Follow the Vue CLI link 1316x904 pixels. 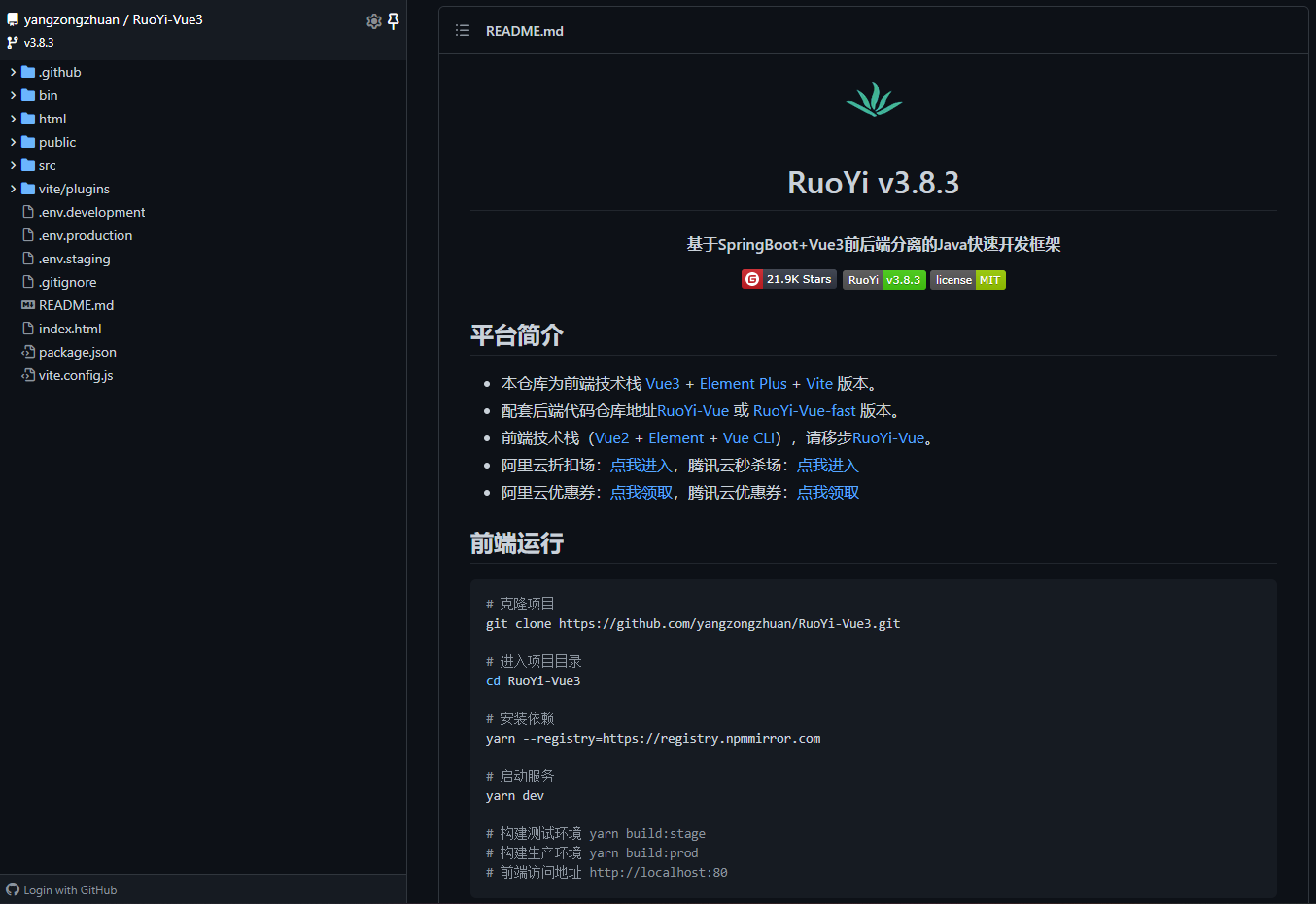(749, 438)
